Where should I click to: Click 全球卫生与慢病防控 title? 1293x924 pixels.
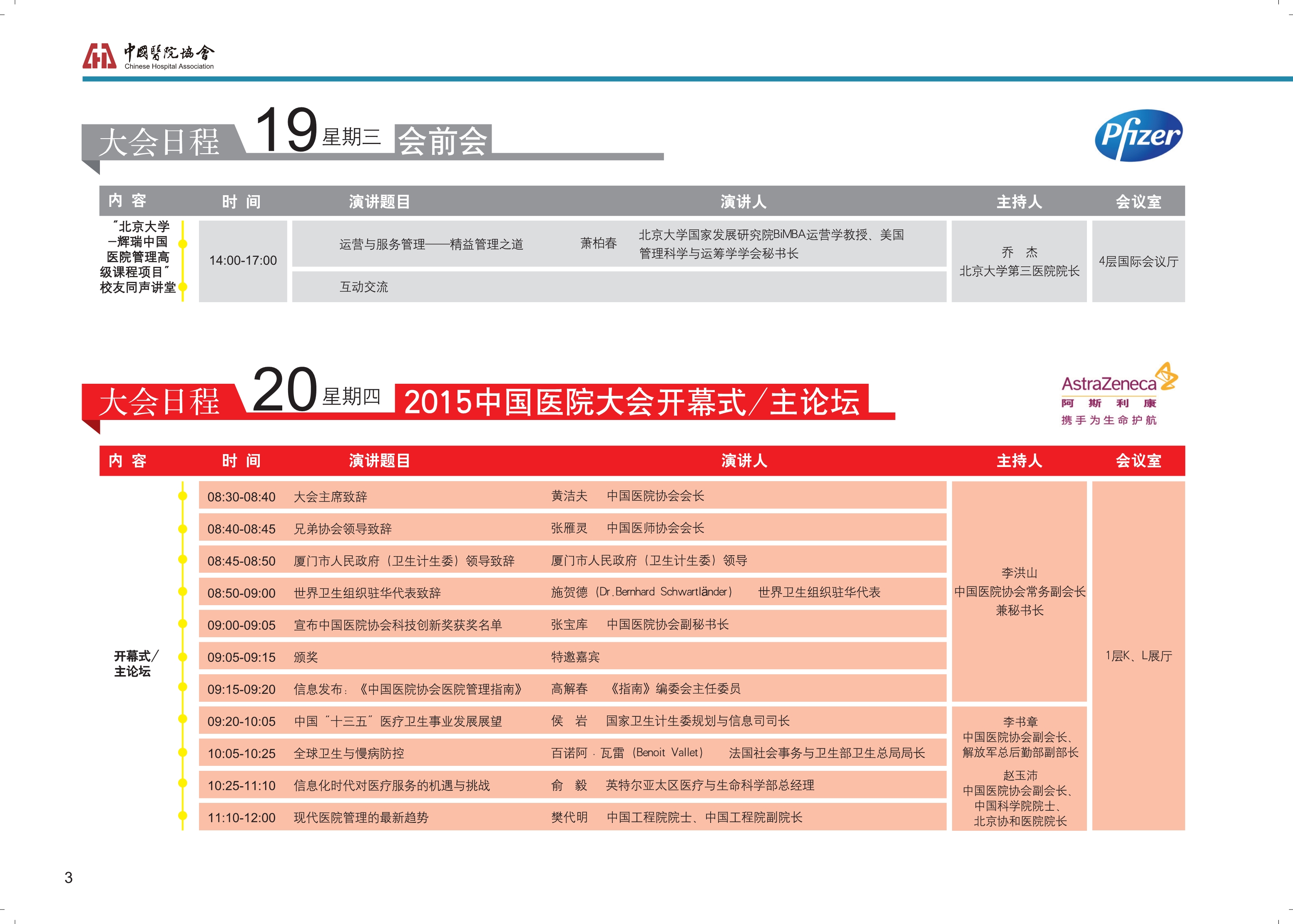(x=349, y=753)
